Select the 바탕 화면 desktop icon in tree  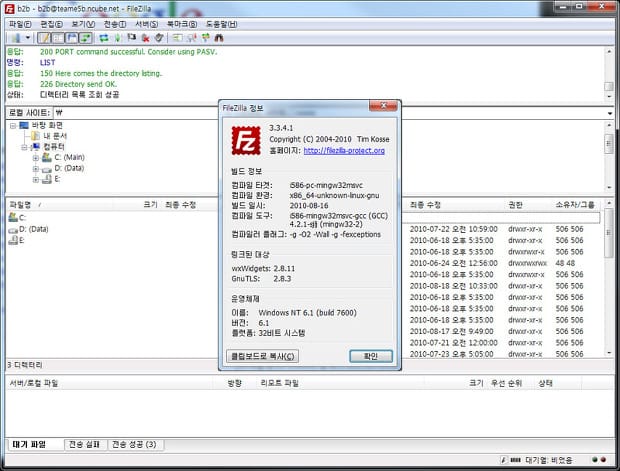point(24,125)
